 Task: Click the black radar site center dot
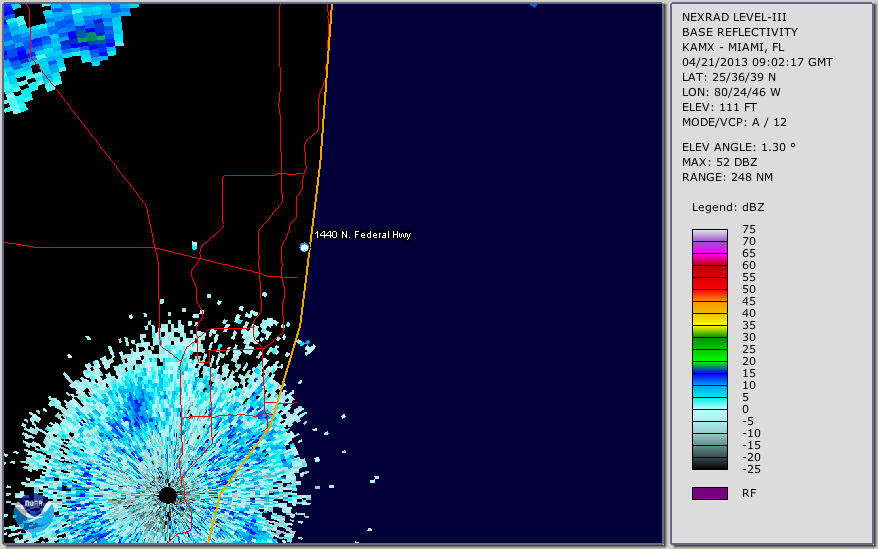click(167, 495)
